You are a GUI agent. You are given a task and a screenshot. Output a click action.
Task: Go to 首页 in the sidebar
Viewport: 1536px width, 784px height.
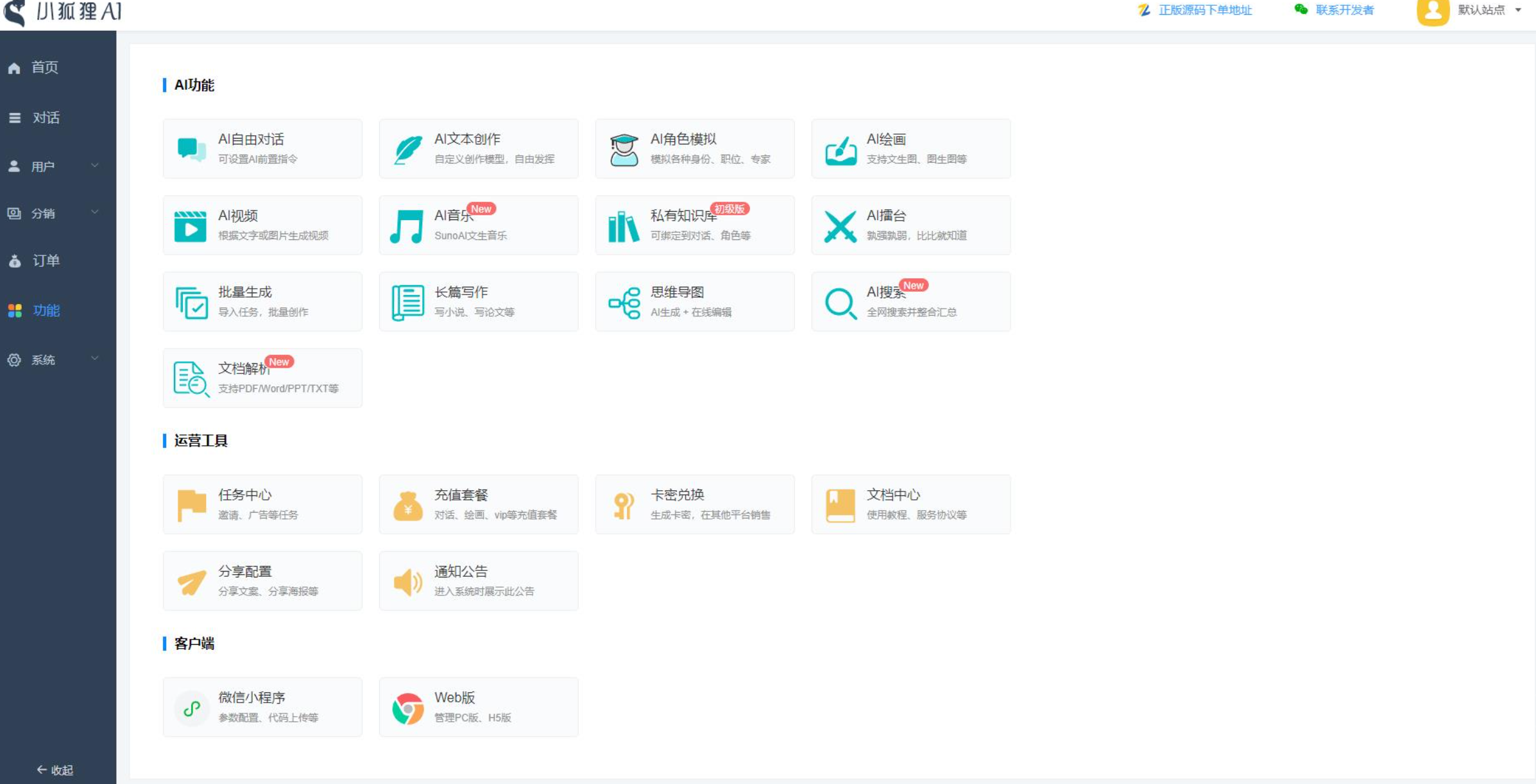pyautogui.click(x=44, y=67)
